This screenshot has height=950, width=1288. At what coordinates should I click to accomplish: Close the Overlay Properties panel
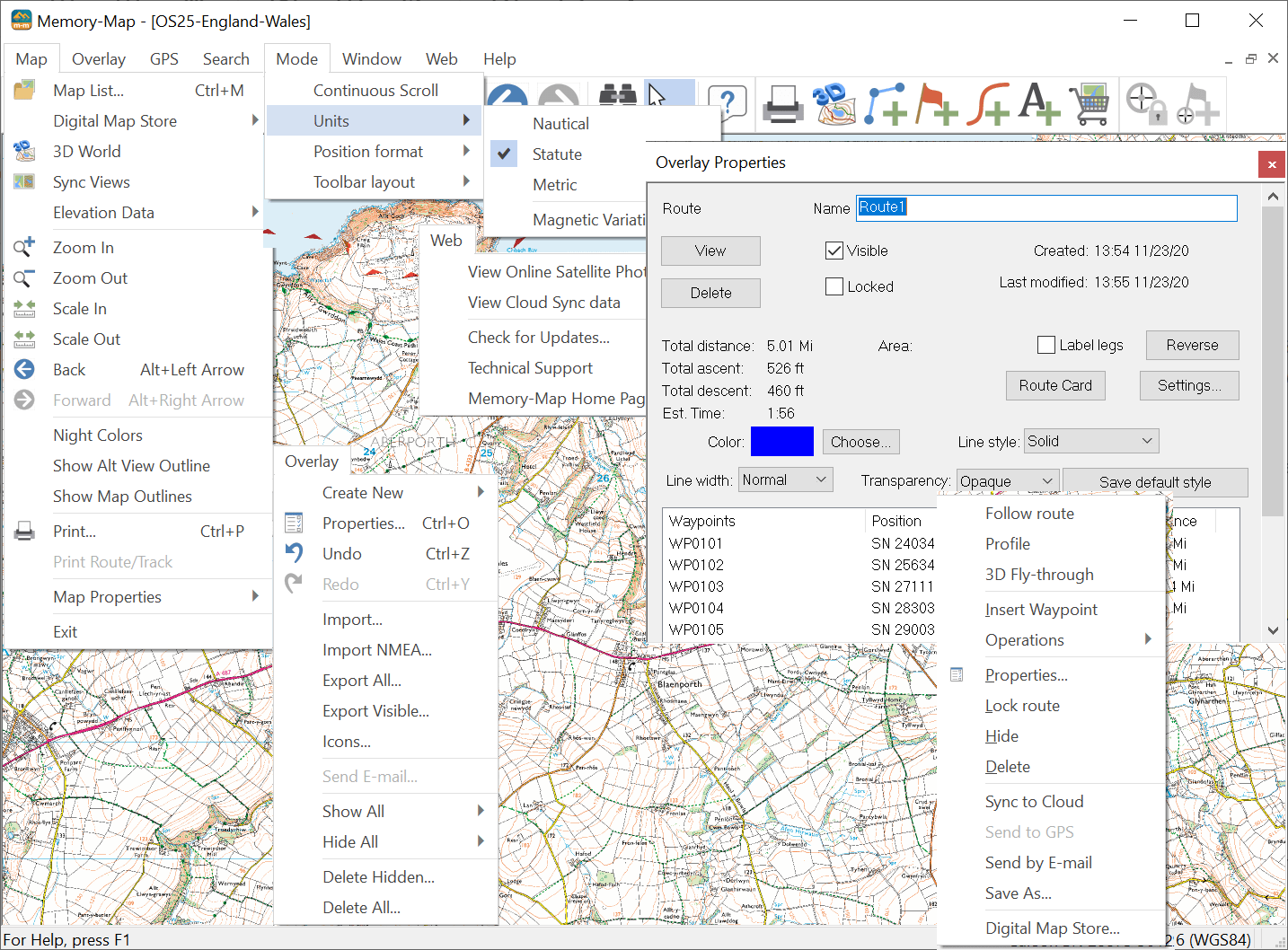coord(1272,164)
